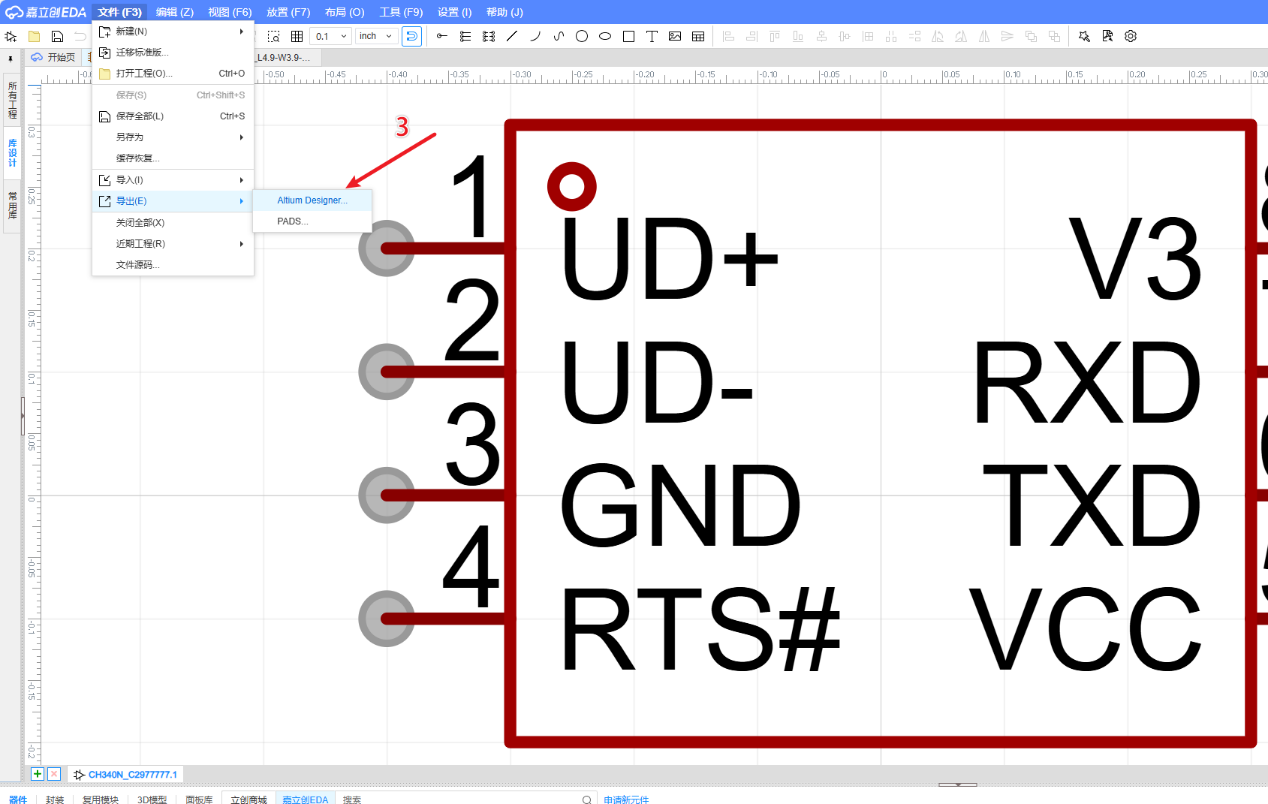Select the rectangle drawing tool
This screenshot has width=1268, height=804.
click(628, 36)
